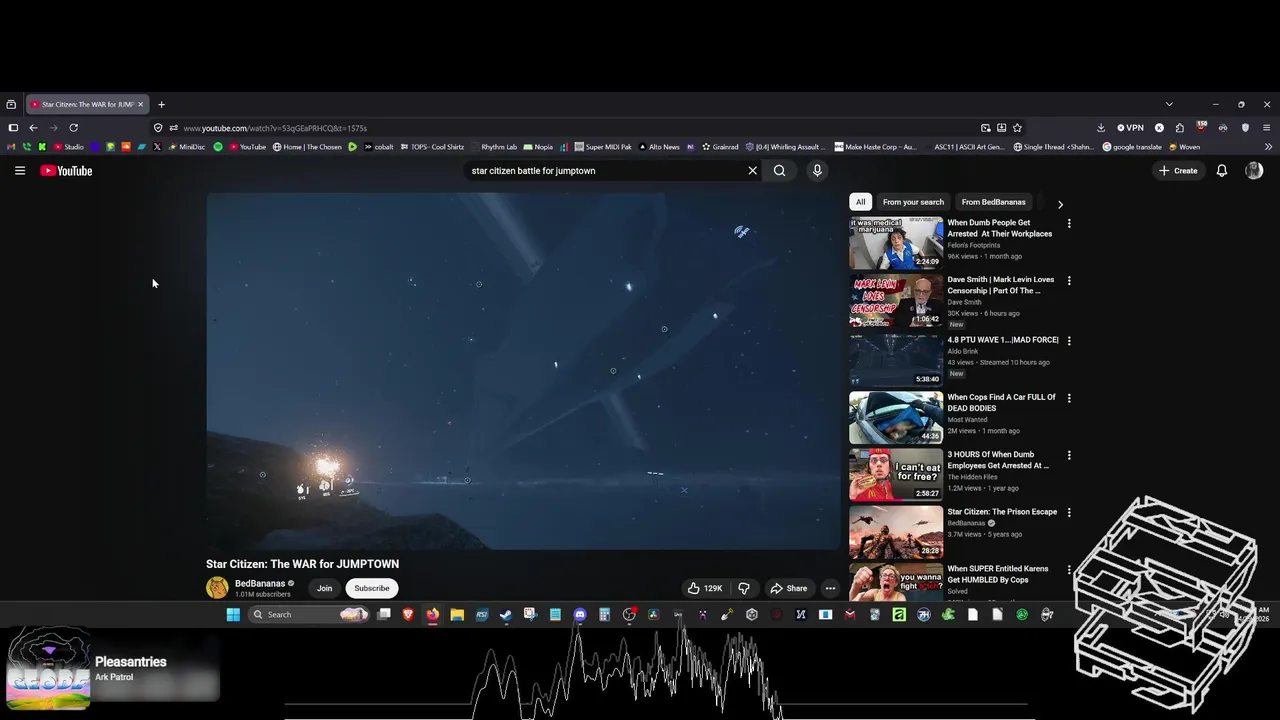Image resolution: width=1280 pixels, height=720 pixels.
Task: Open BedBananas channel name link
Action: click(260, 583)
